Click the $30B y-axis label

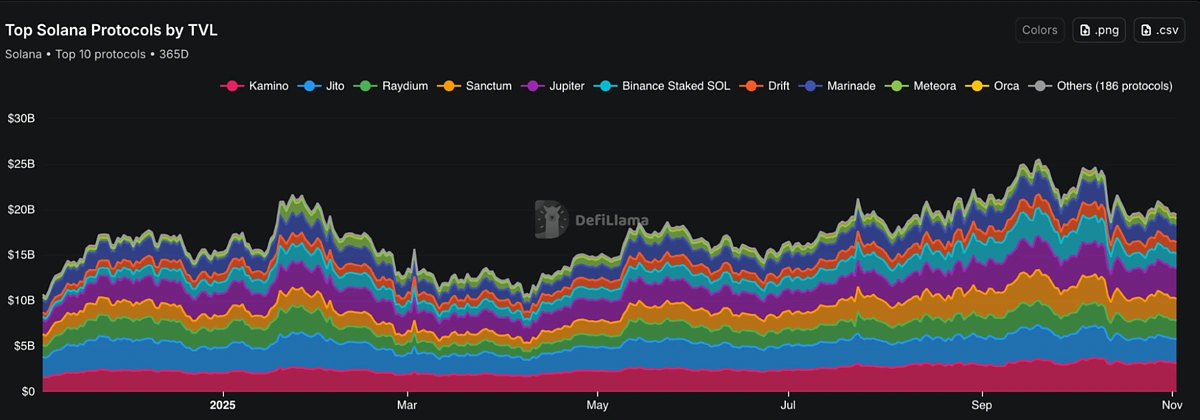click(20, 119)
